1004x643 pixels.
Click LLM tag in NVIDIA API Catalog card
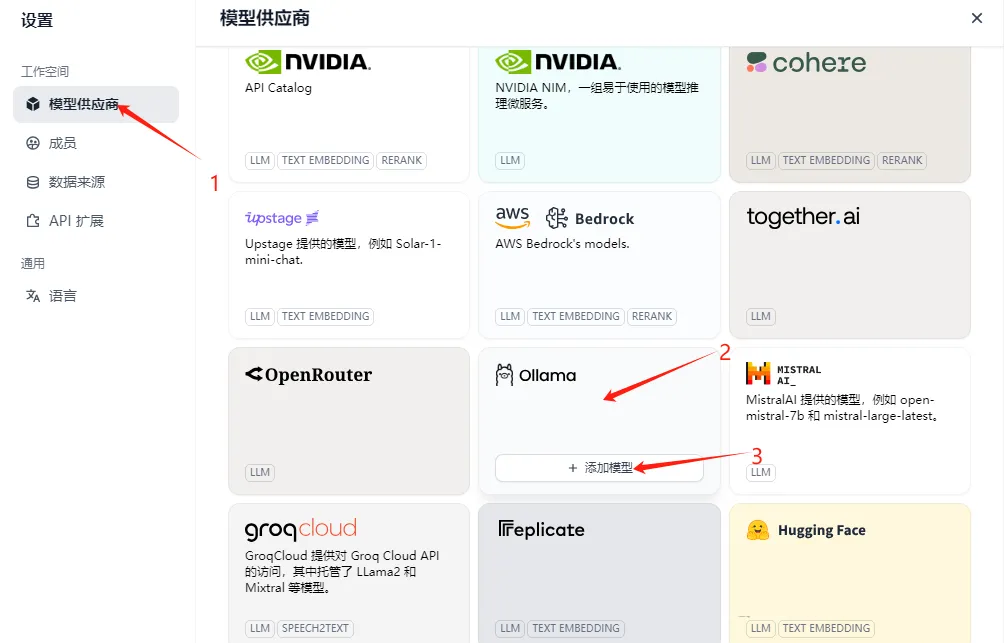point(260,160)
